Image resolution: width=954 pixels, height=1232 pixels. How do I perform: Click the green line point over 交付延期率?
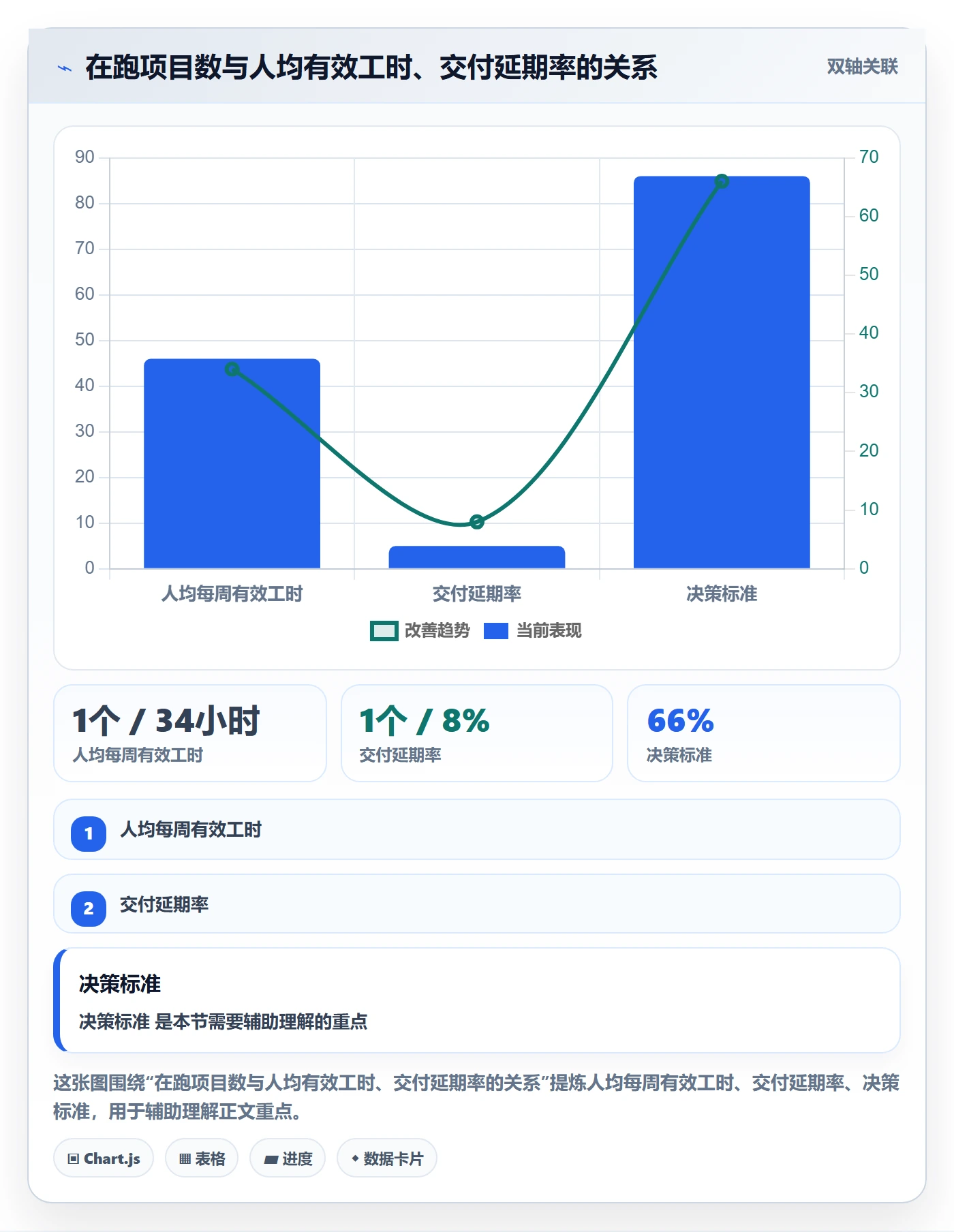tap(477, 522)
